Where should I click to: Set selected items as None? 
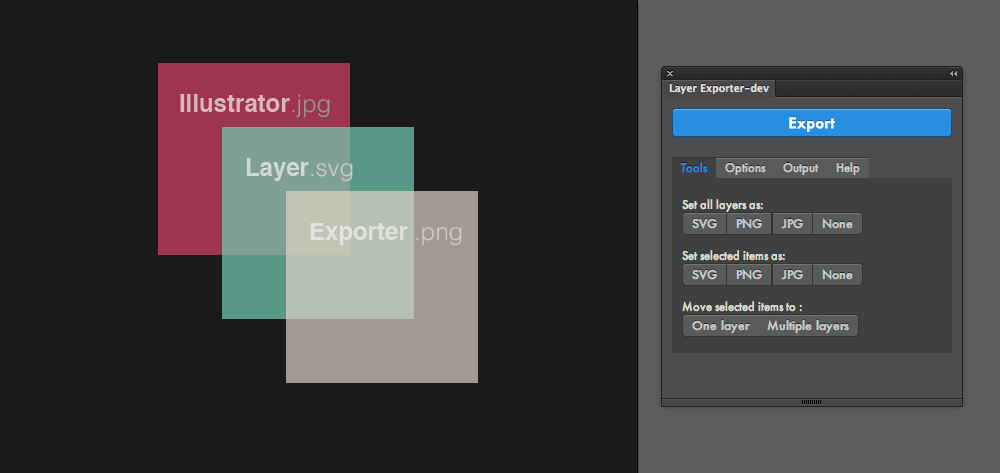[x=837, y=275]
